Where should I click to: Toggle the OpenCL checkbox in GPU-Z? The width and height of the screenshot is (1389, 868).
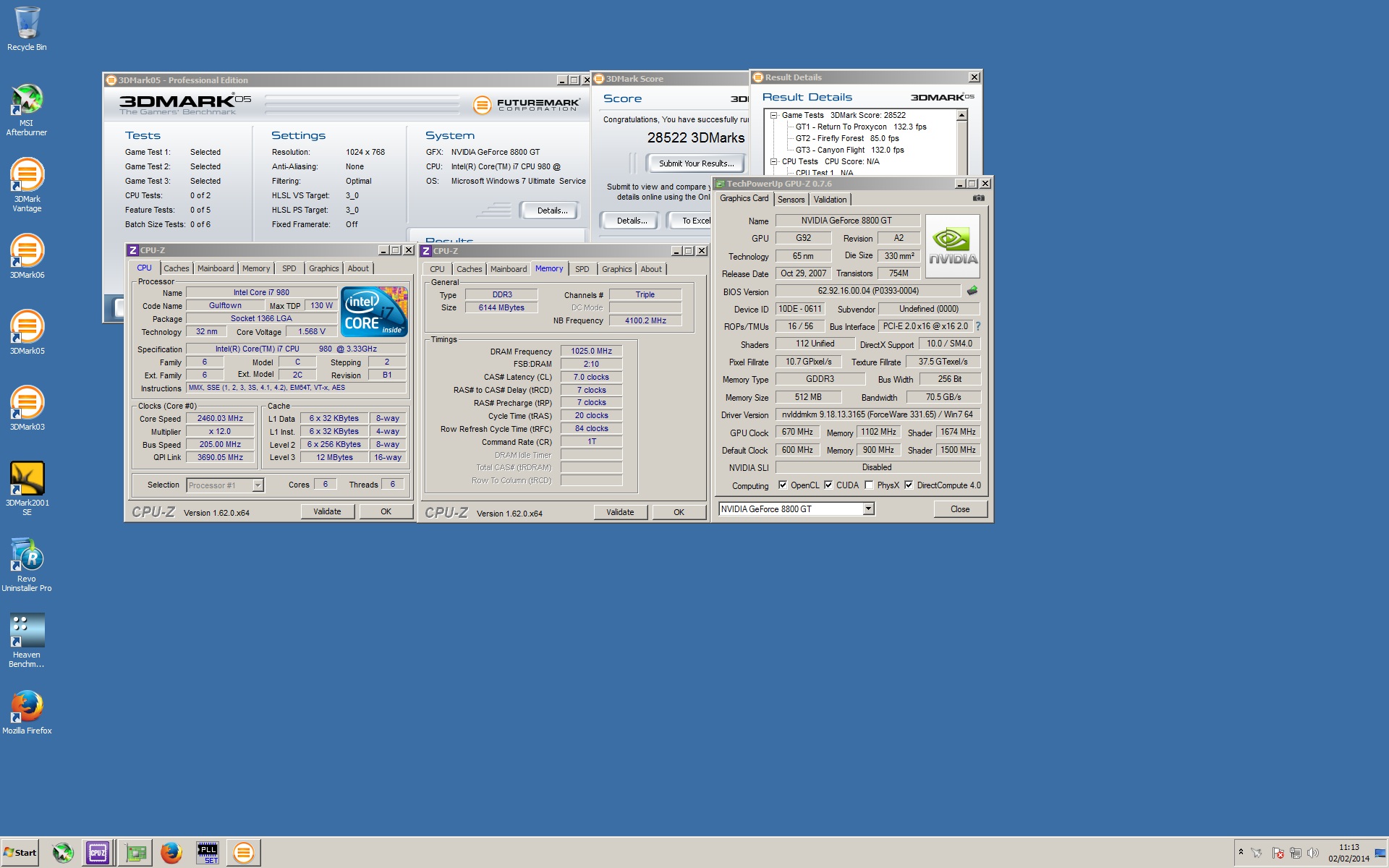(x=782, y=485)
